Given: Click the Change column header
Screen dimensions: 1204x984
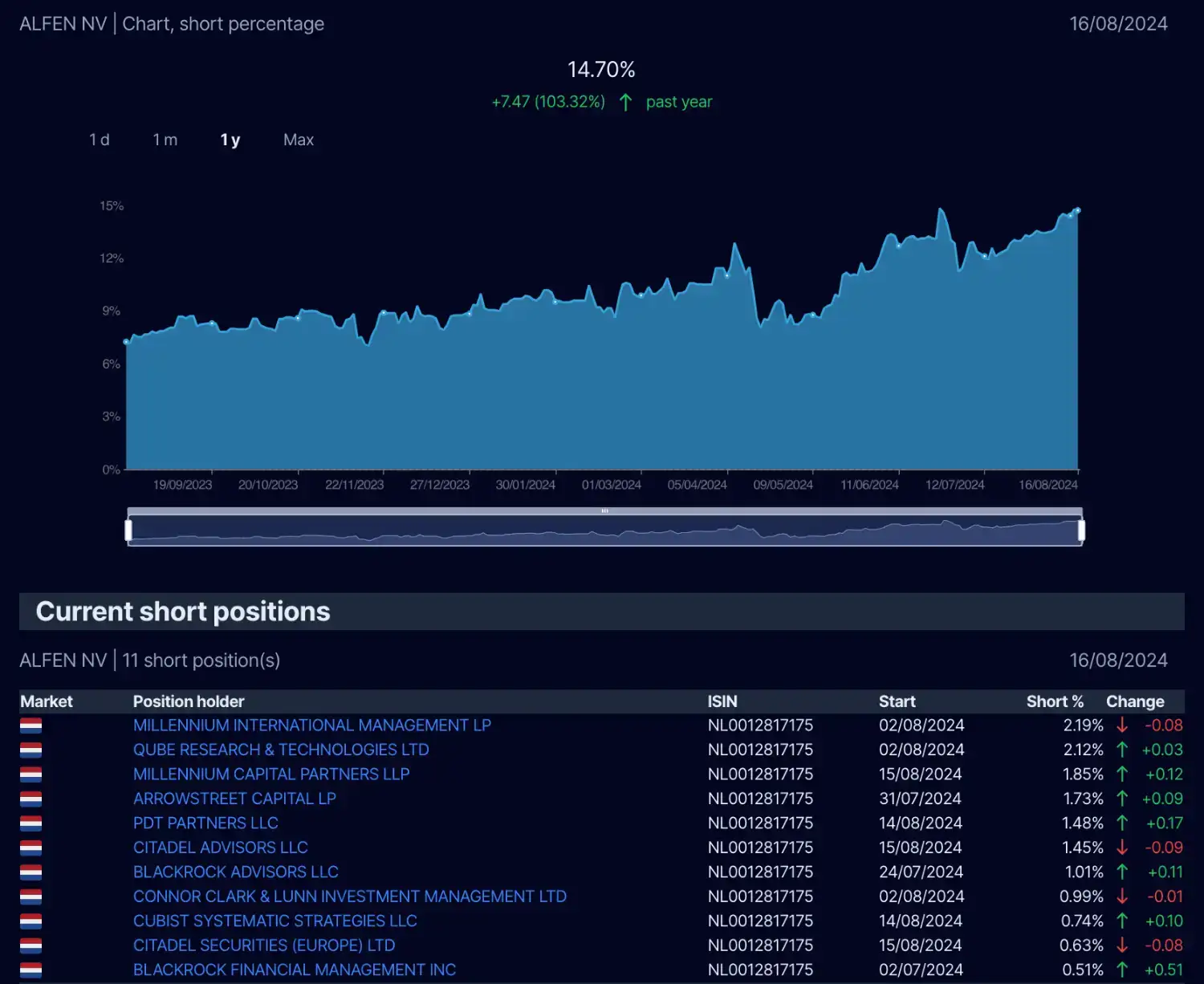Looking at the screenshot, I should click(1135, 701).
